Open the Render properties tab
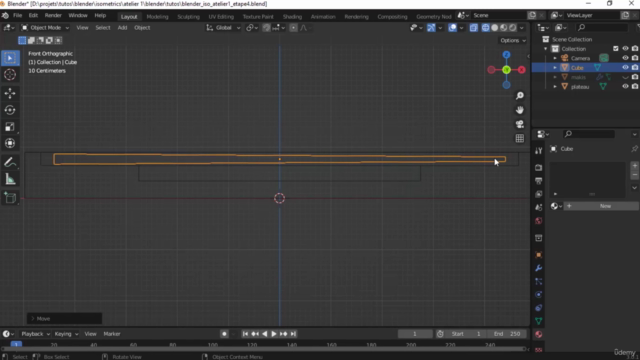The height and width of the screenshot is (360, 640). tap(538, 167)
